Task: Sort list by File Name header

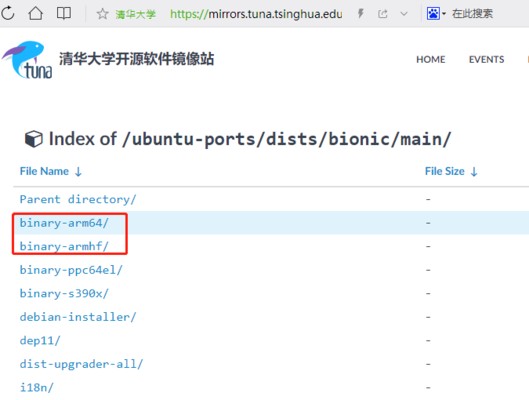Action: point(51,171)
